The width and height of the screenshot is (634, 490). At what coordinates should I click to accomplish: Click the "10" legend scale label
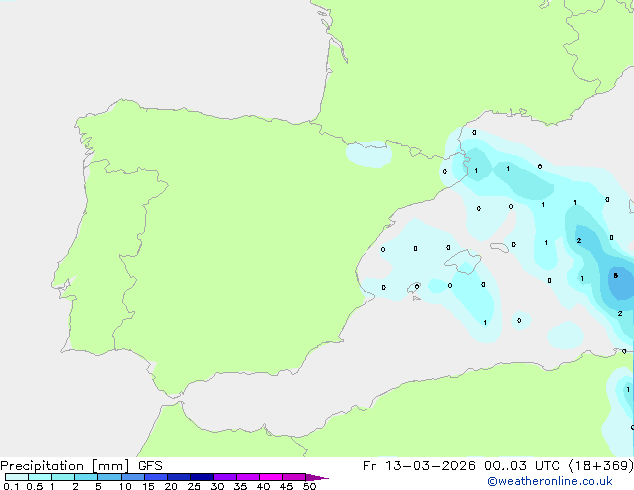pos(125,486)
